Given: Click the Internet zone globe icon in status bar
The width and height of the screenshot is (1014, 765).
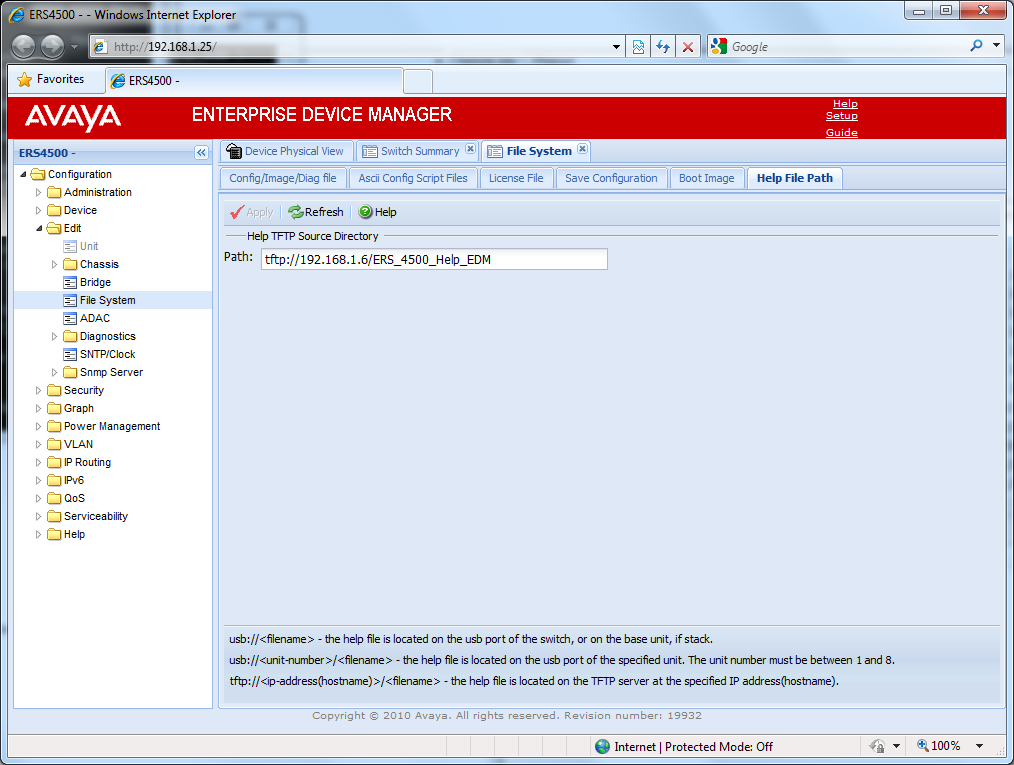Looking at the screenshot, I should pyautogui.click(x=602, y=746).
